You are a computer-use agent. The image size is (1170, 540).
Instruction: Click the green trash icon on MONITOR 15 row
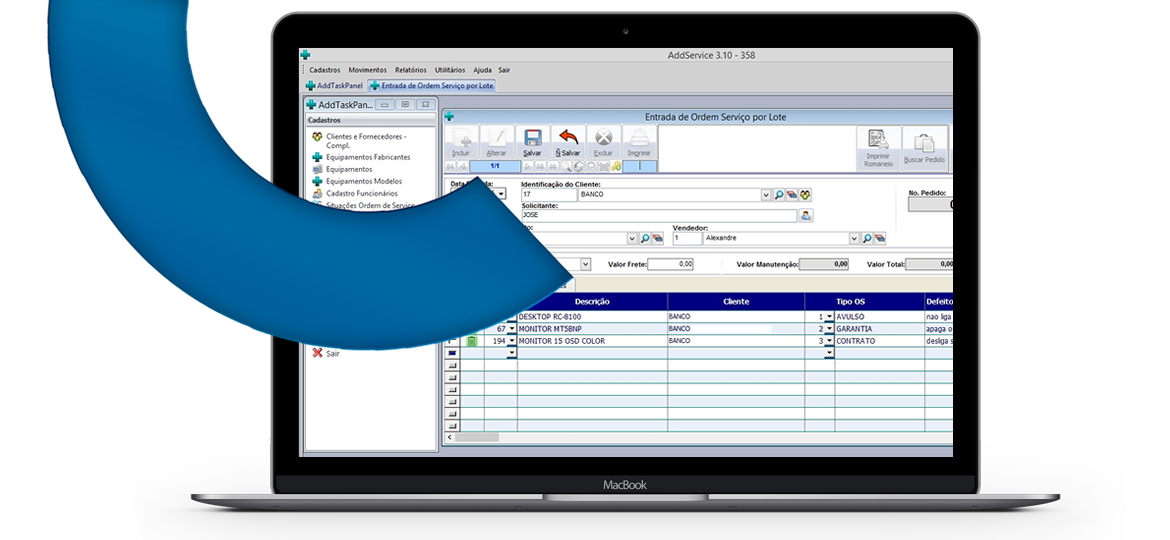[x=472, y=341]
